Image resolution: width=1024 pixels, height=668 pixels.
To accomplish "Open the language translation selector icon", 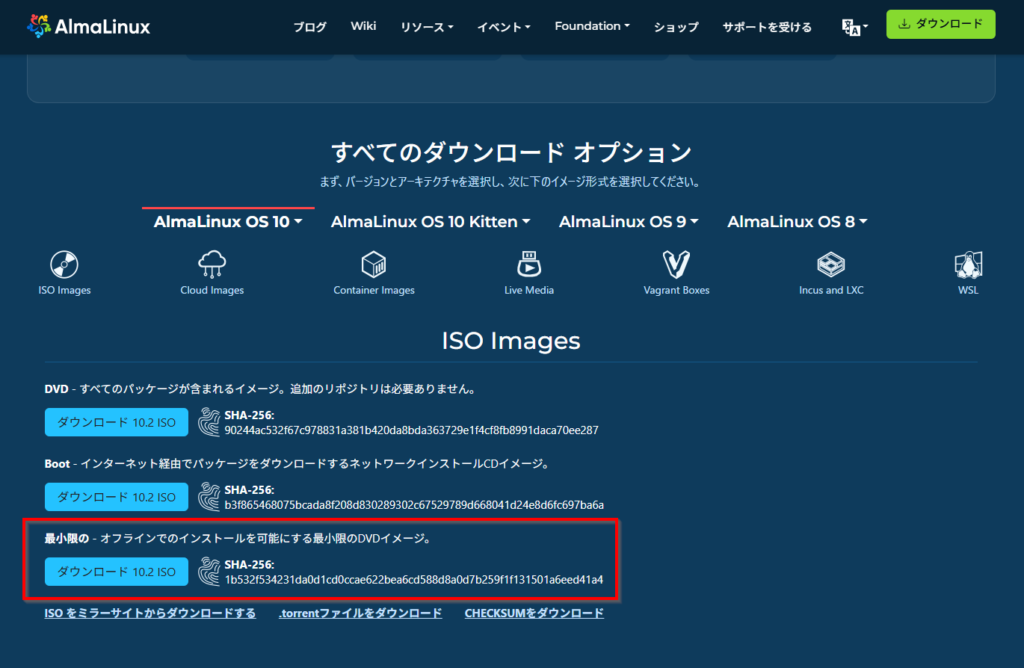I will [854, 27].
